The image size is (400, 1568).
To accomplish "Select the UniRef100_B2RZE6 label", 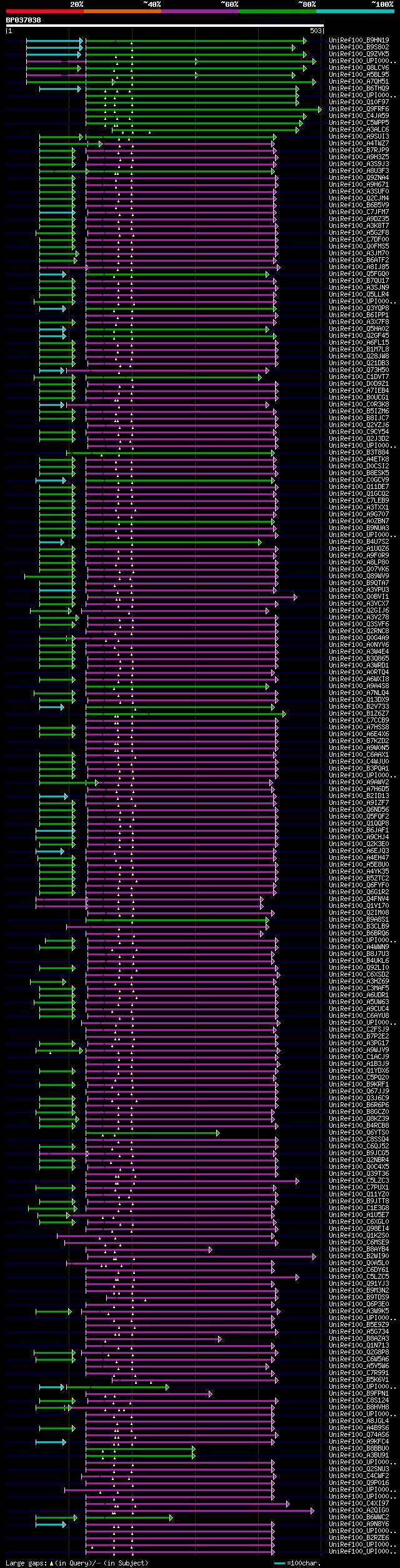I will (359, 1537).
